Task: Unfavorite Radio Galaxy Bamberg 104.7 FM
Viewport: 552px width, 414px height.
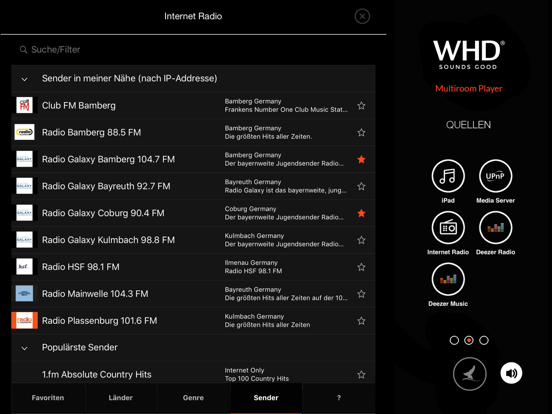Action: click(x=361, y=159)
